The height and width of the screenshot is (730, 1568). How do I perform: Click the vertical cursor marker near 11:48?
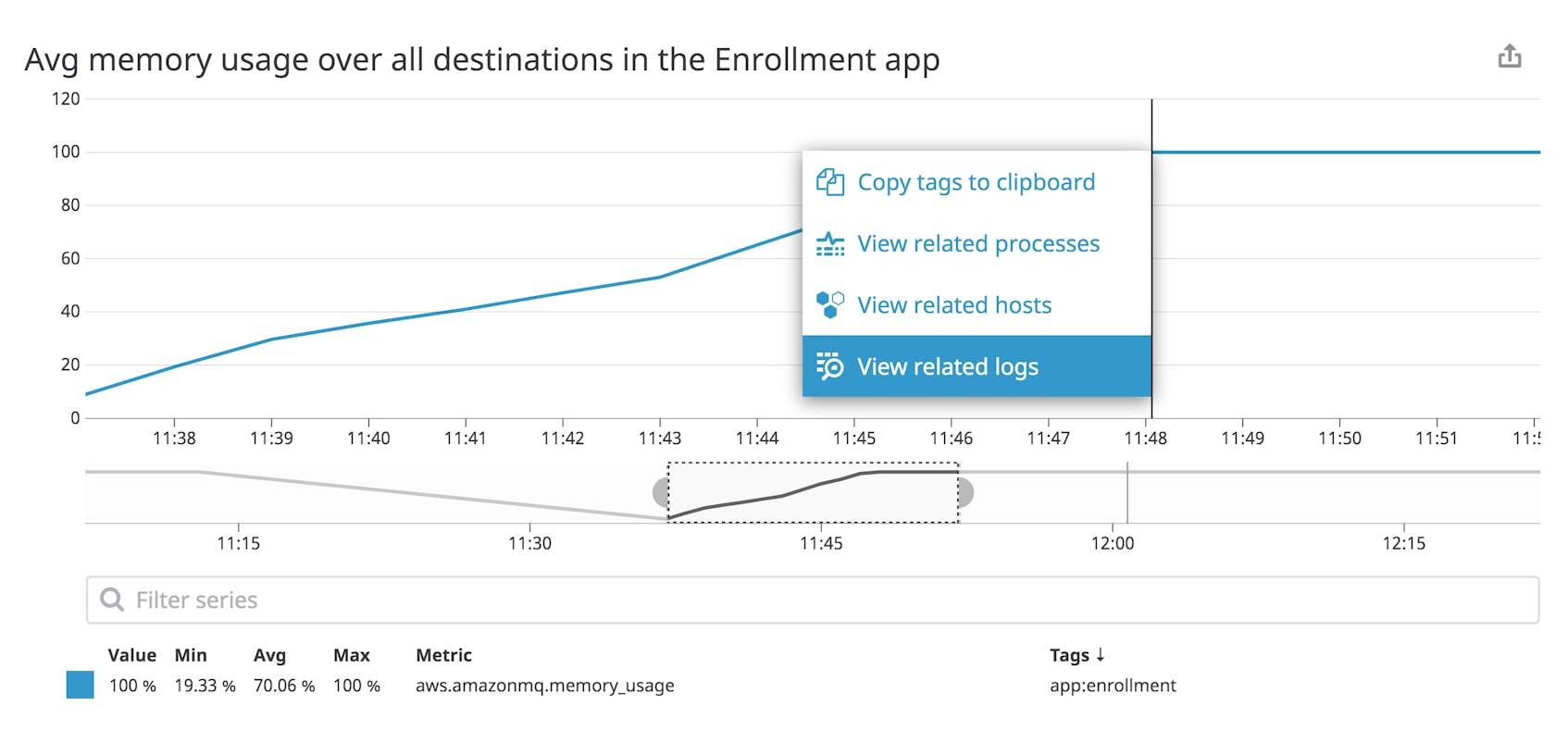pyautogui.click(x=1152, y=259)
